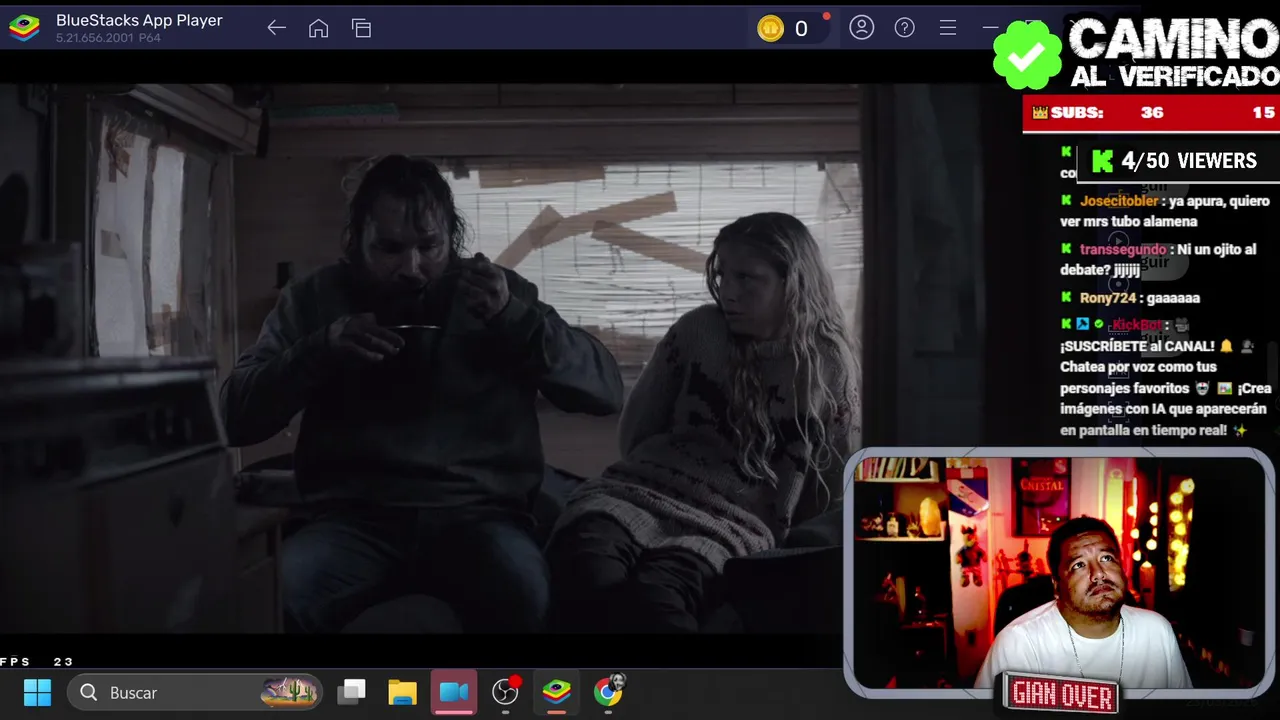
Task: Click the Buscar taskbar search box
Action: click(x=194, y=692)
